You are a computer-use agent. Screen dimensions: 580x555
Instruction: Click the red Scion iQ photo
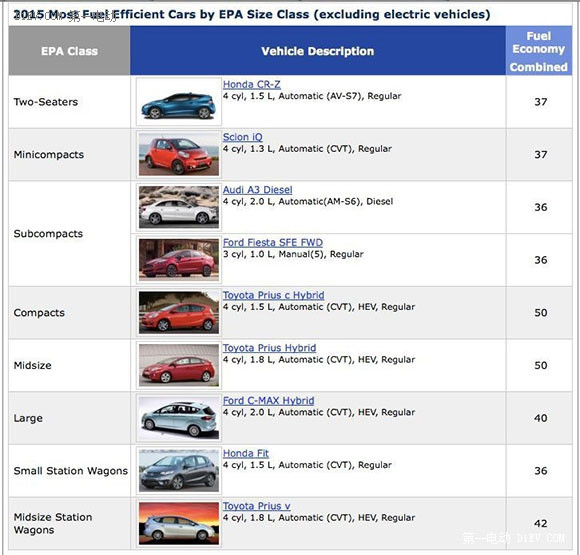(179, 154)
